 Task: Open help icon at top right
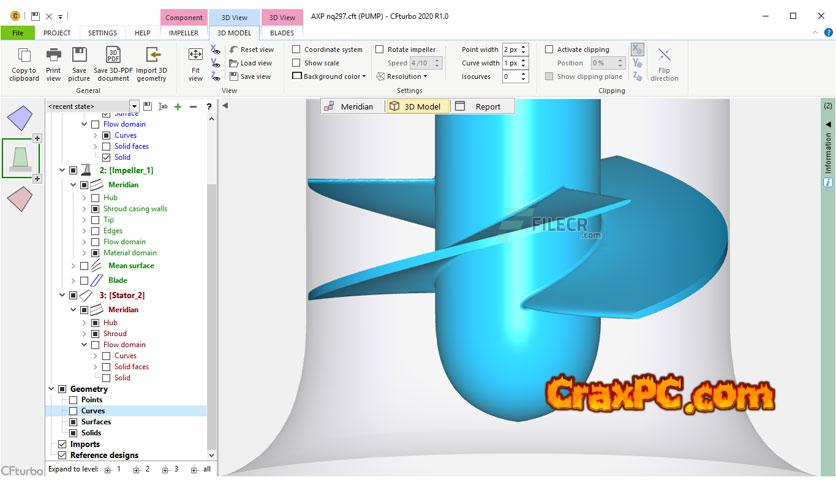pyautogui.click(x=829, y=32)
